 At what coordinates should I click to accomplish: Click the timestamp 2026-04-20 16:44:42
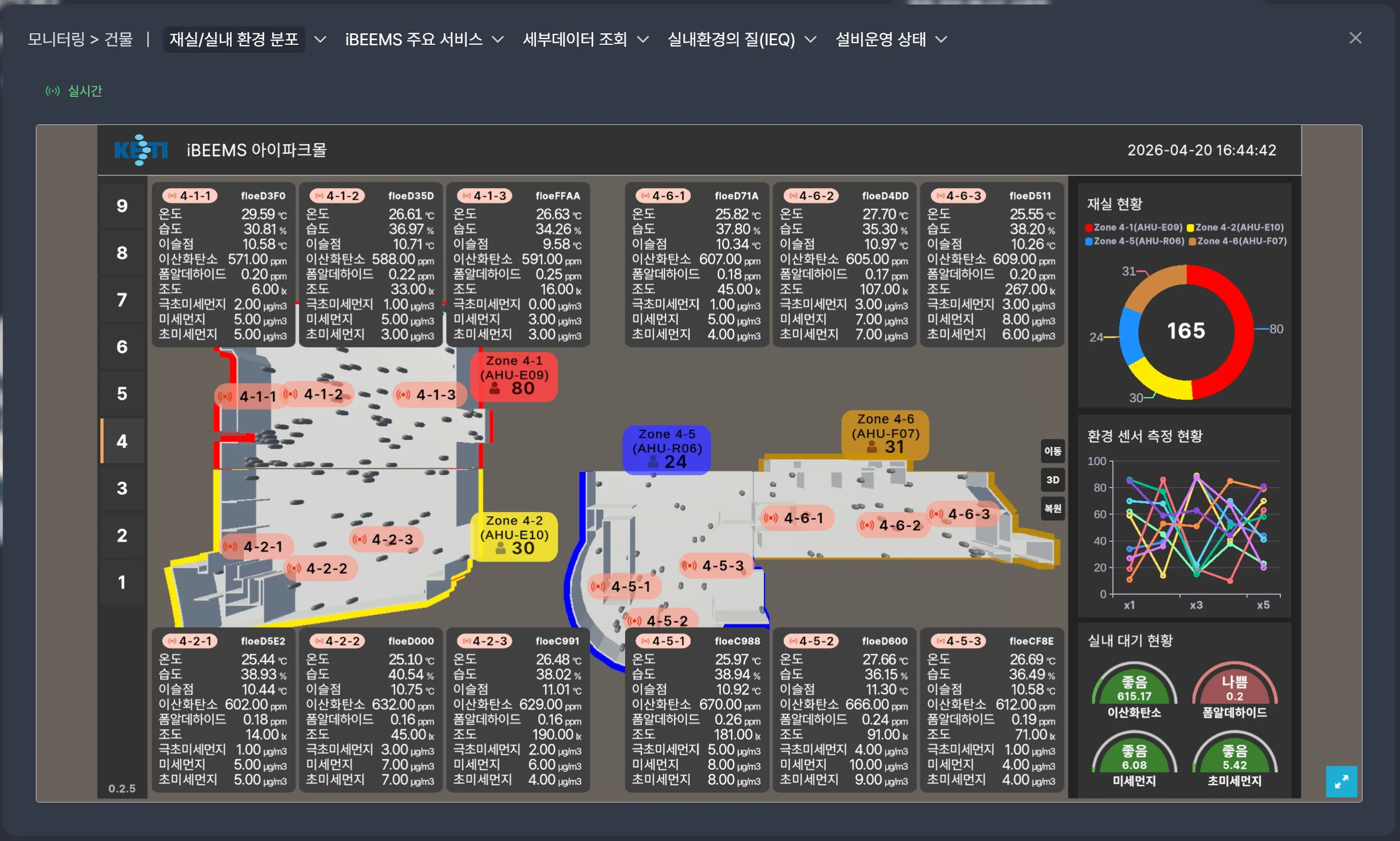[1202, 150]
